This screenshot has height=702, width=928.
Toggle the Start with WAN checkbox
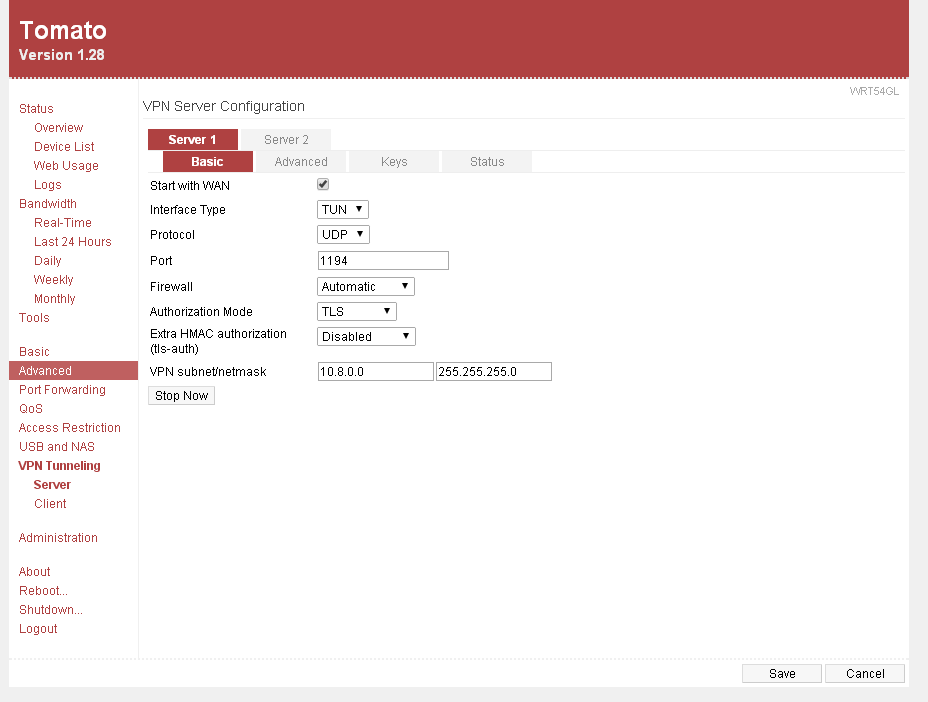[323, 185]
